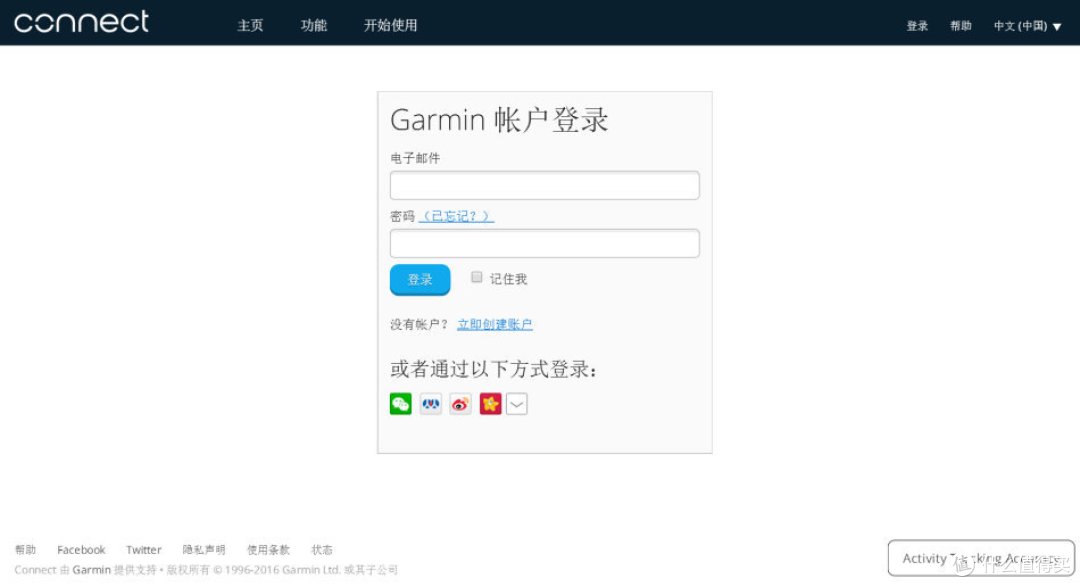Focus the 电子邮件 input field

[x=545, y=185]
